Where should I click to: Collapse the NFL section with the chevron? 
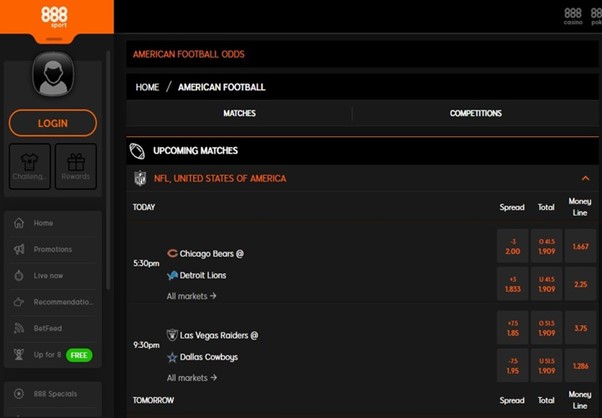pyautogui.click(x=585, y=178)
